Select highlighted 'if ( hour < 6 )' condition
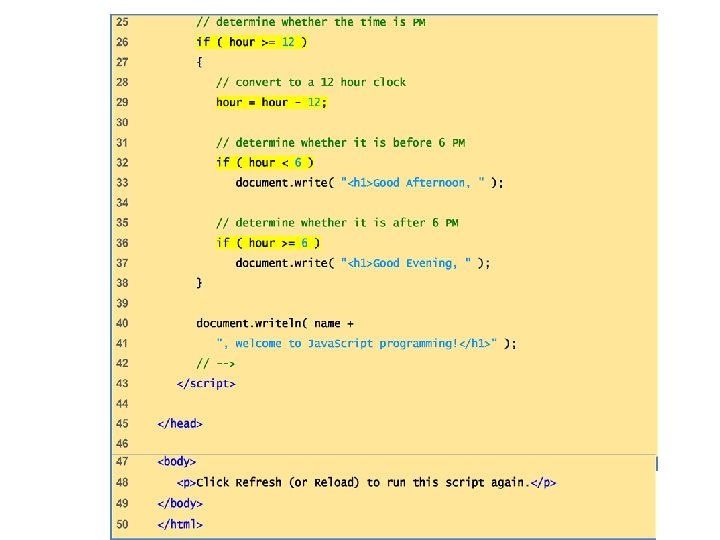Screen dimensions: 720x540 click(x=265, y=163)
